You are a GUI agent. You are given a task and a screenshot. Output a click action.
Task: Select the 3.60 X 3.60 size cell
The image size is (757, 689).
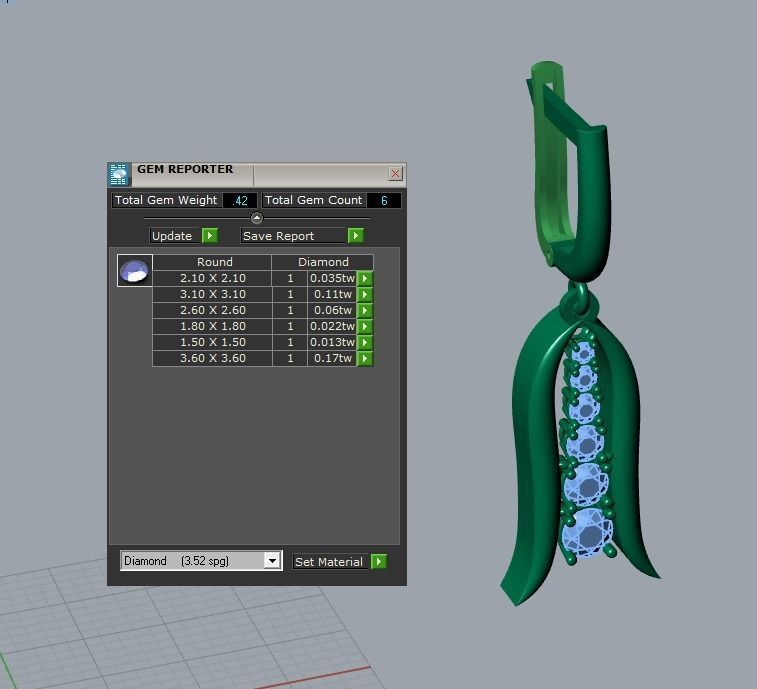[x=212, y=358]
